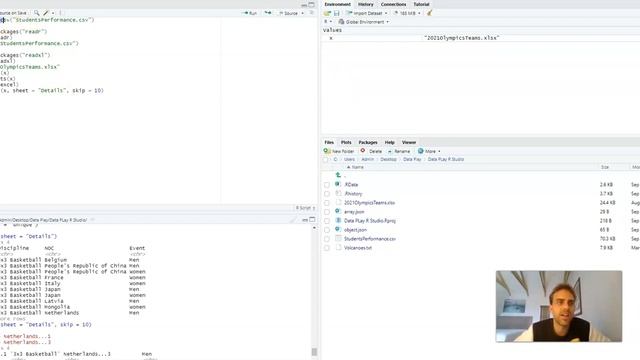This screenshot has height=360, width=640.
Task: Open the R Script file type selector
Action: point(305,208)
